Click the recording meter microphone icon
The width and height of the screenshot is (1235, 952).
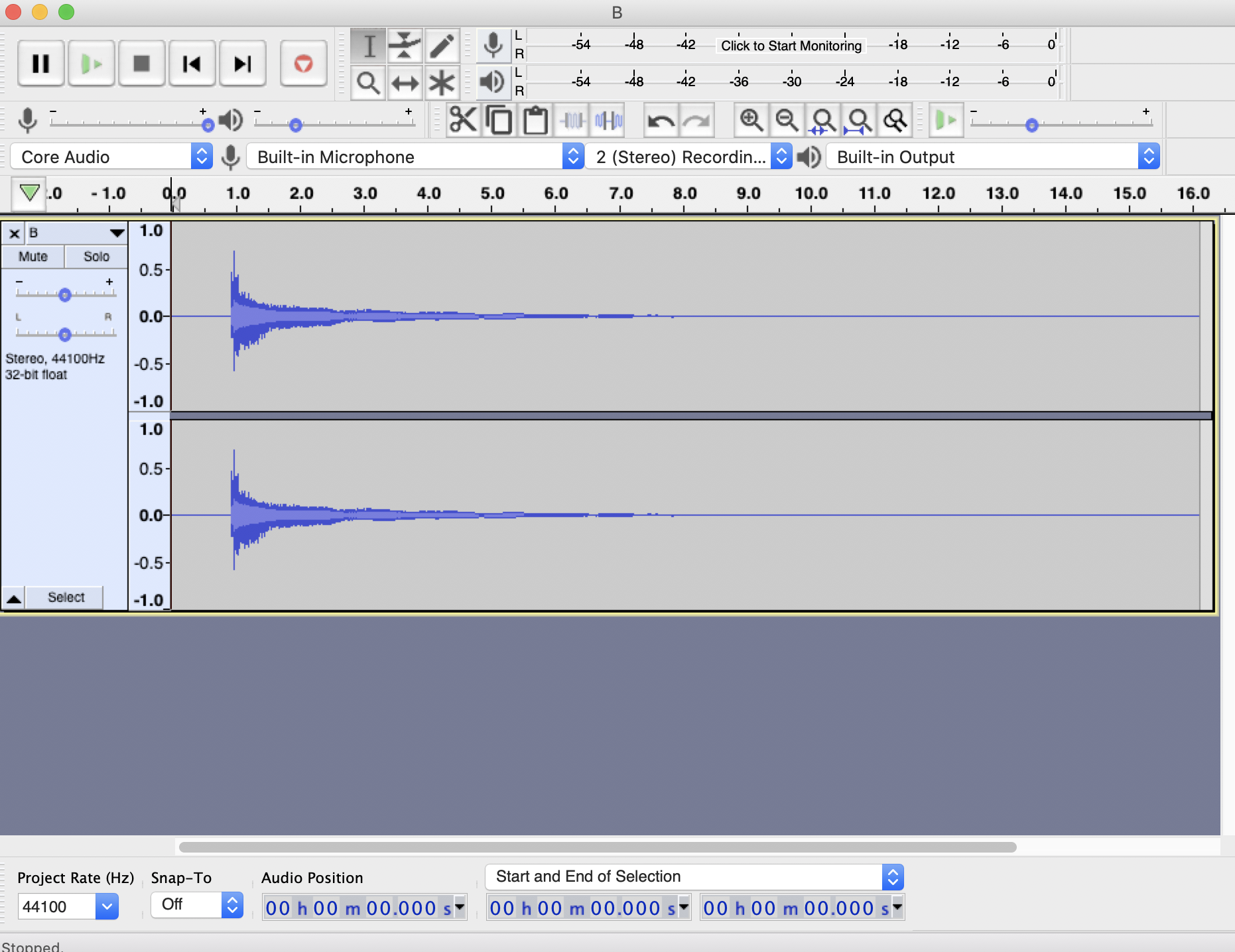[x=493, y=46]
